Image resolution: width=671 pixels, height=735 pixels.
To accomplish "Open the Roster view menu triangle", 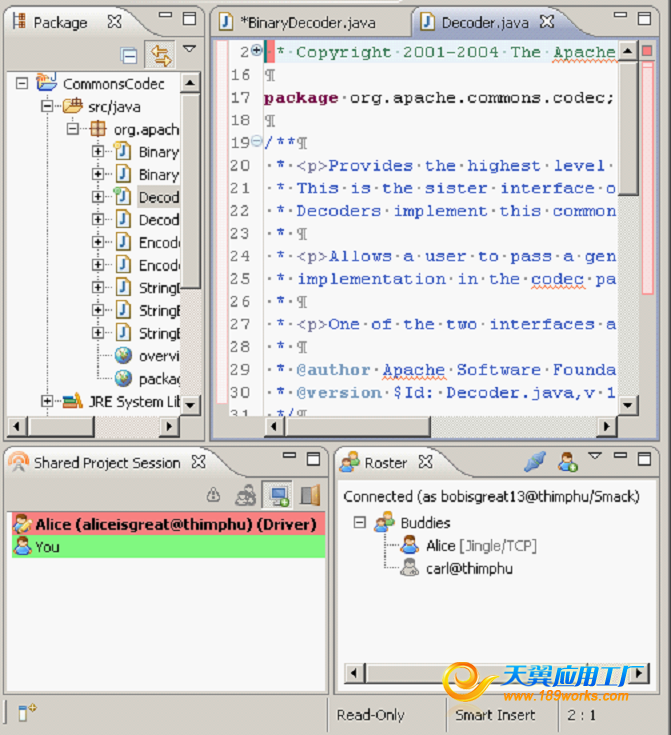I will click(595, 455).
